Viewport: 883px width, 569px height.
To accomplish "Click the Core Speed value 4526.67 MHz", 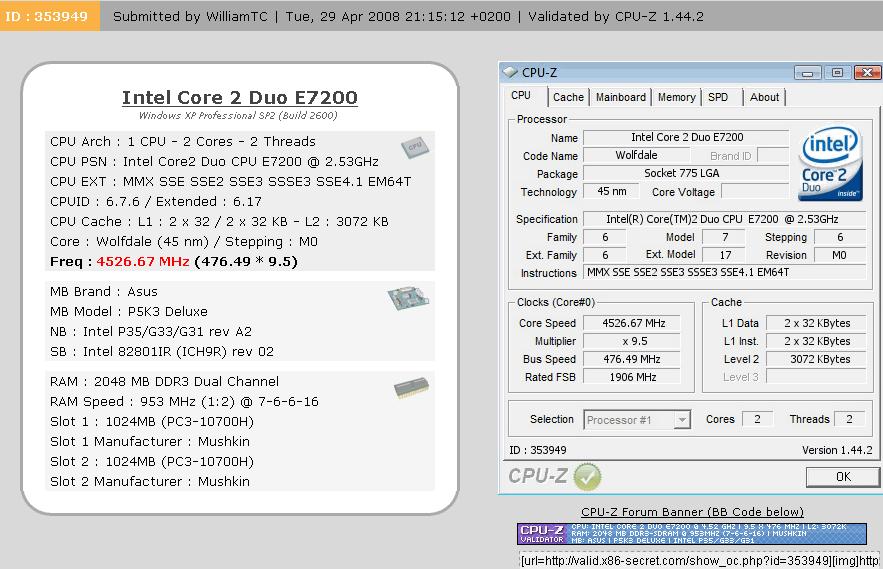I will (x=633, y=323).
